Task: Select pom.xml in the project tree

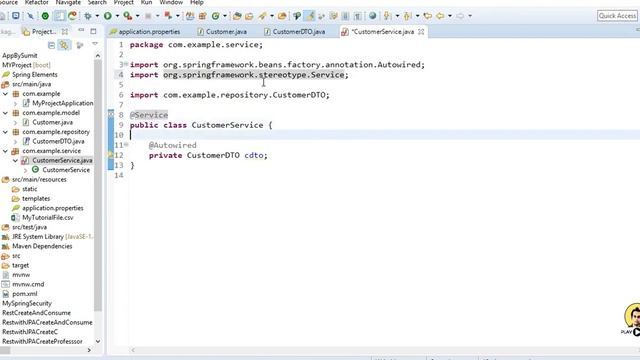Action: [x=20, y=294]
